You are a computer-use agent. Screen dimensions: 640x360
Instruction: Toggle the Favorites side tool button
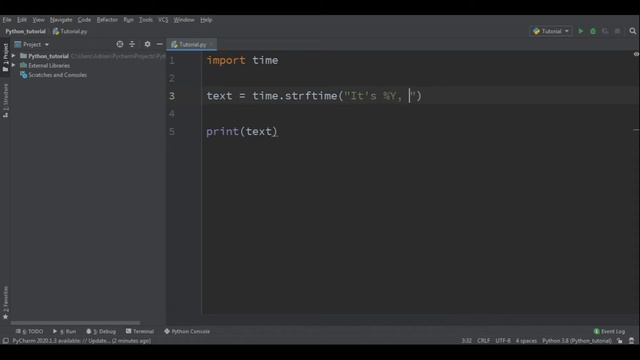(5, 302)
